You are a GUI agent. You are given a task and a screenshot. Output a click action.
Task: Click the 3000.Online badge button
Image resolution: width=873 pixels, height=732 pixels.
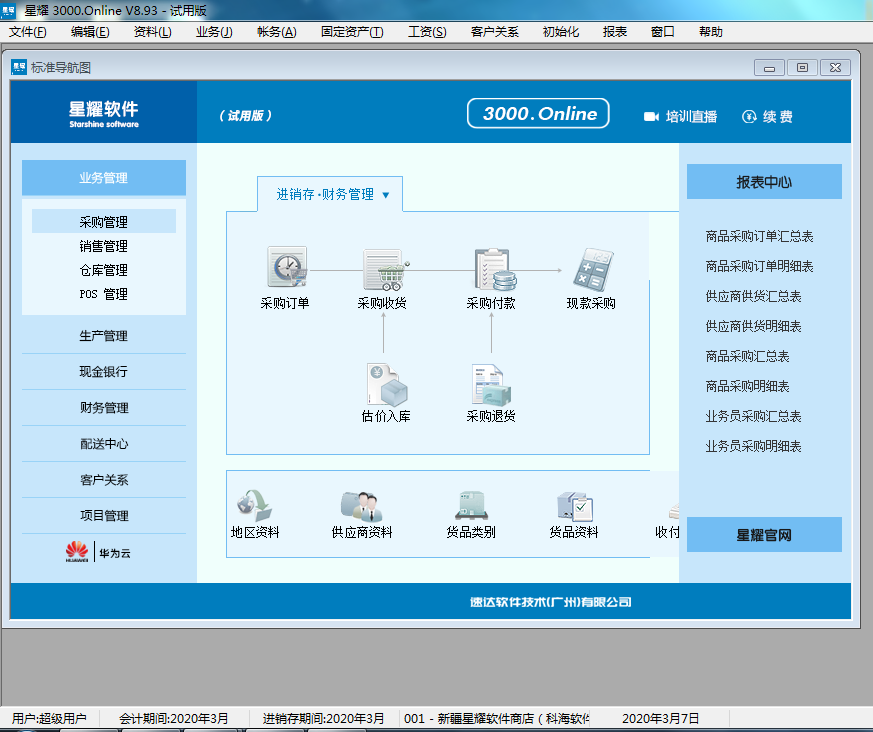pyautogui.click(x=538, y=114)
